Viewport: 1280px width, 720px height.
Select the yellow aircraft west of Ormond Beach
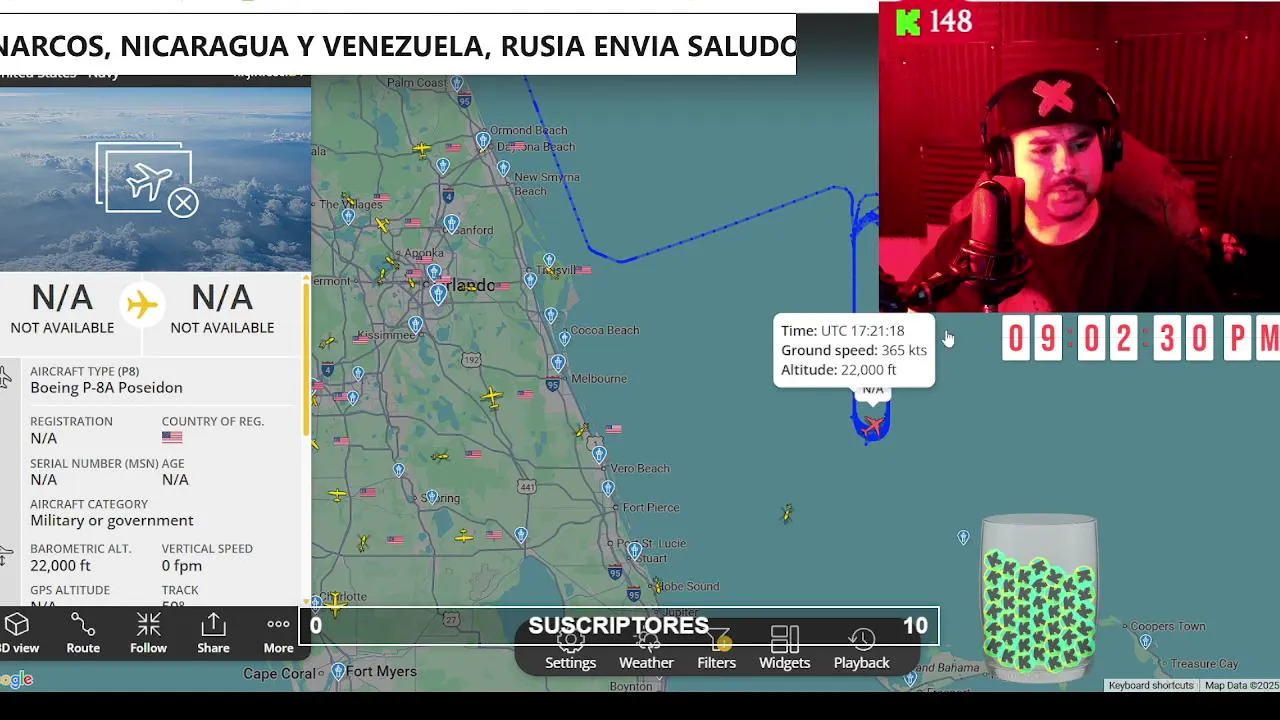(422, 150)
